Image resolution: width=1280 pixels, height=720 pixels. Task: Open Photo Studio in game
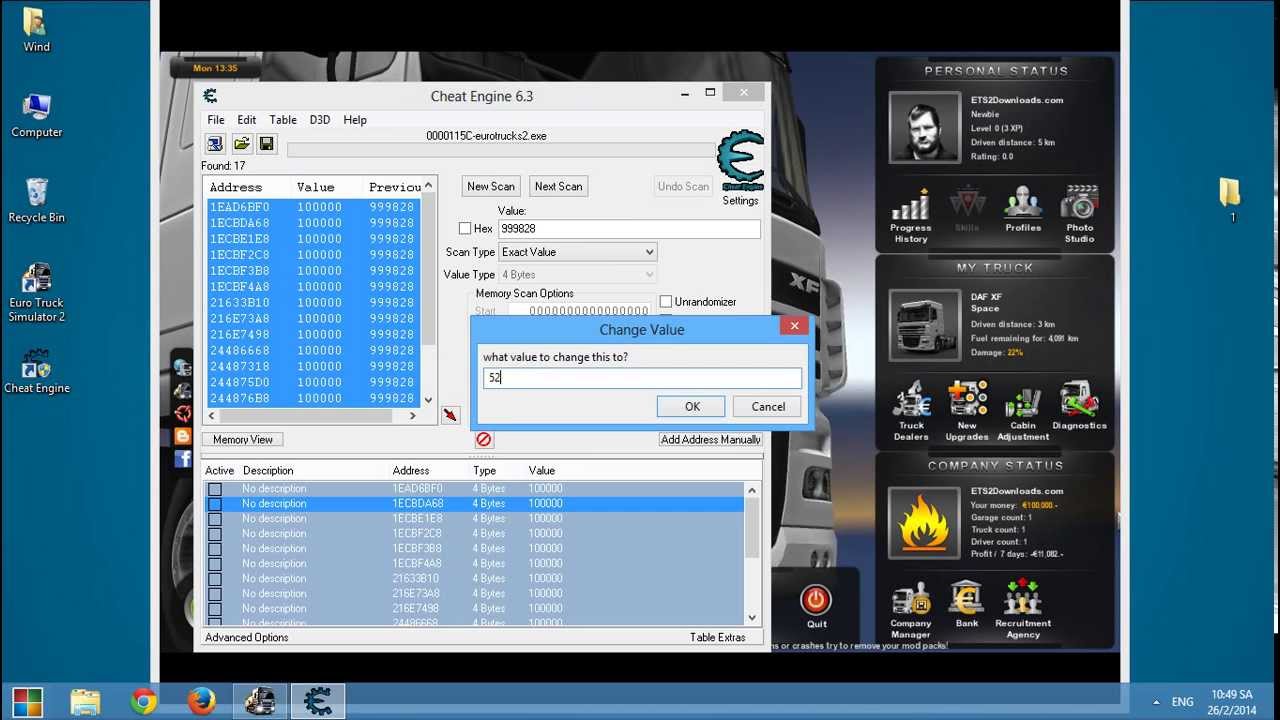pos(1079,215)
